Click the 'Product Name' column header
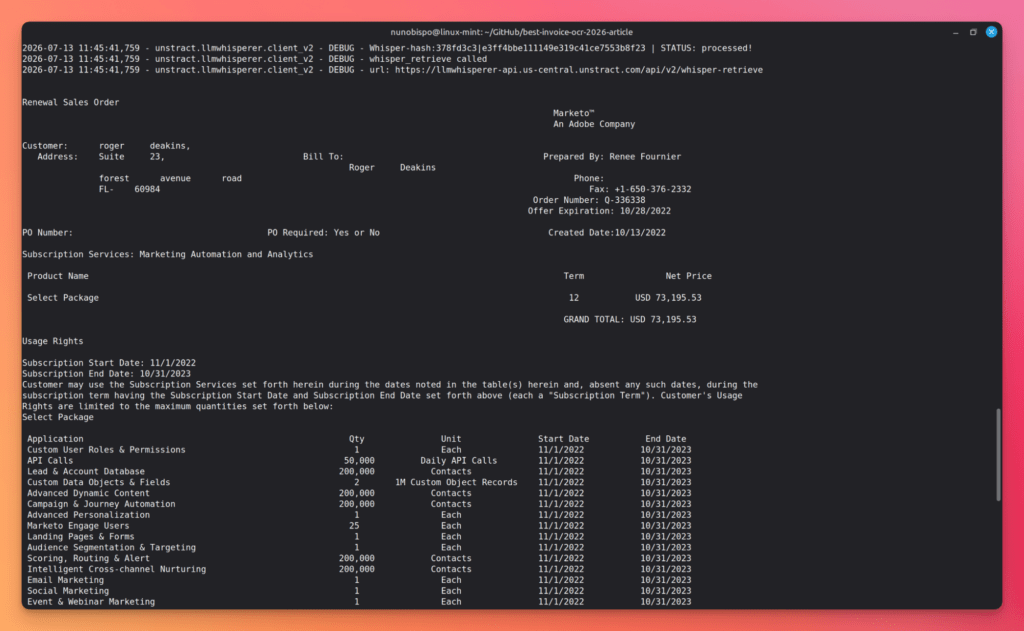This screenshot has width=1024, height=631. (57, 276)
